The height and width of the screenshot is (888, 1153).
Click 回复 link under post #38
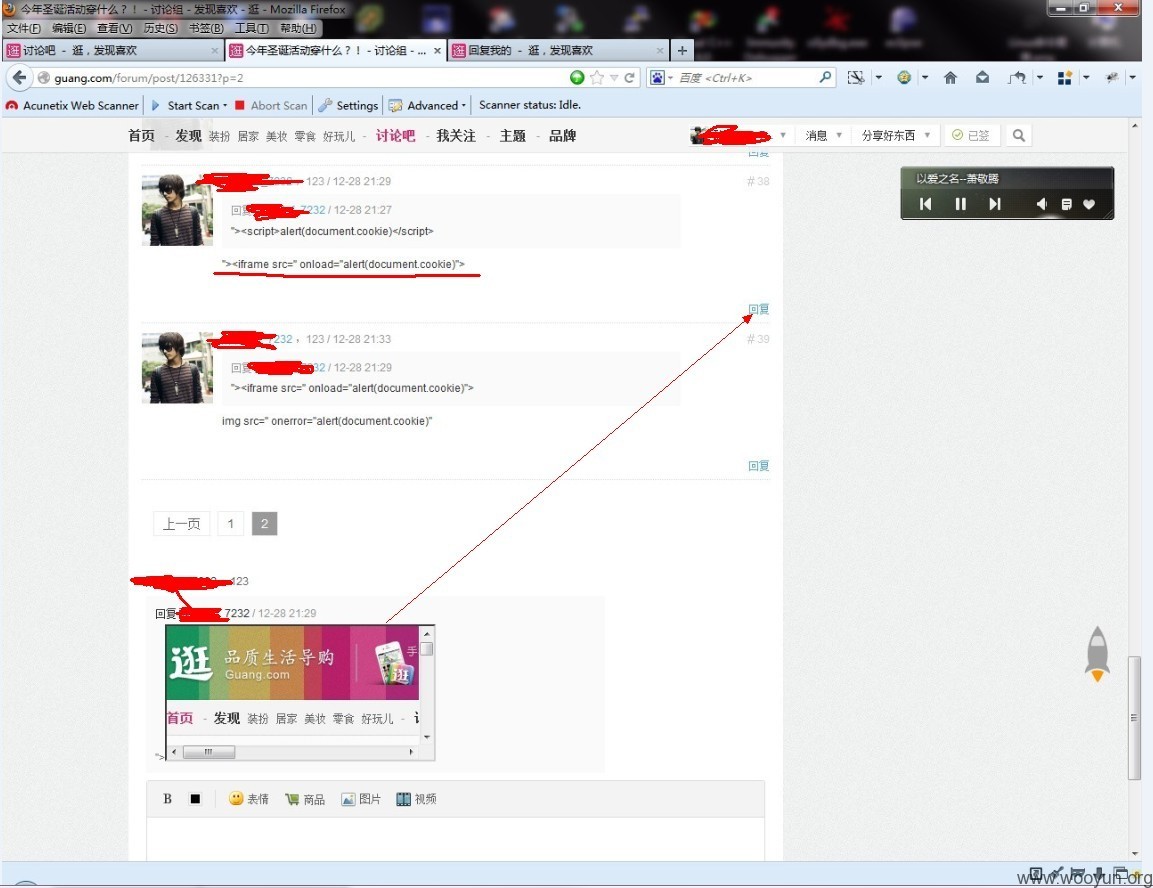click(759, 309)
